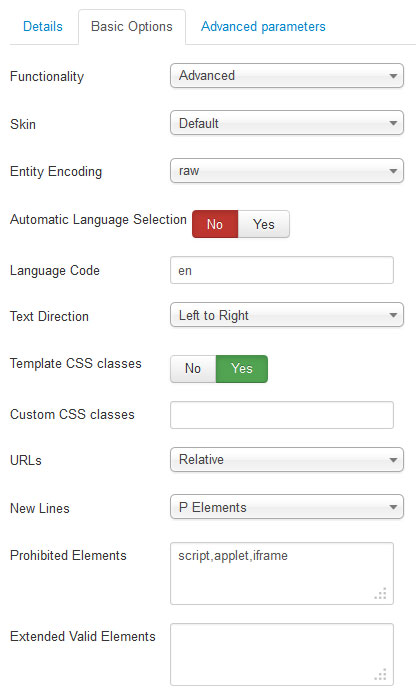Click the Language Code text field
The height and width of the screenshot is (695, 416).
pyautogui.click(x=282, y=270)
